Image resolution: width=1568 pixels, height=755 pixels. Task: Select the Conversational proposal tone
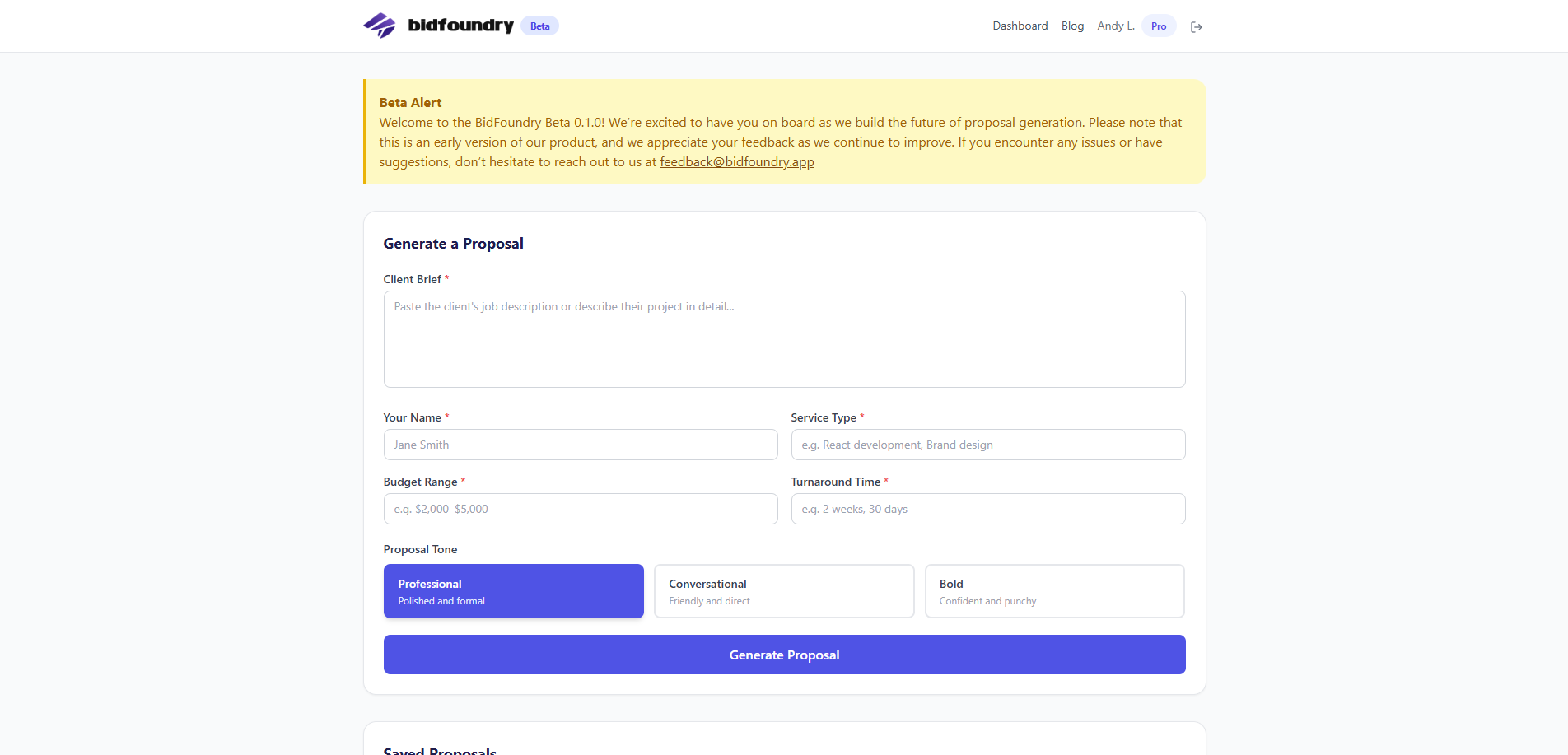(x=784, y=591)
